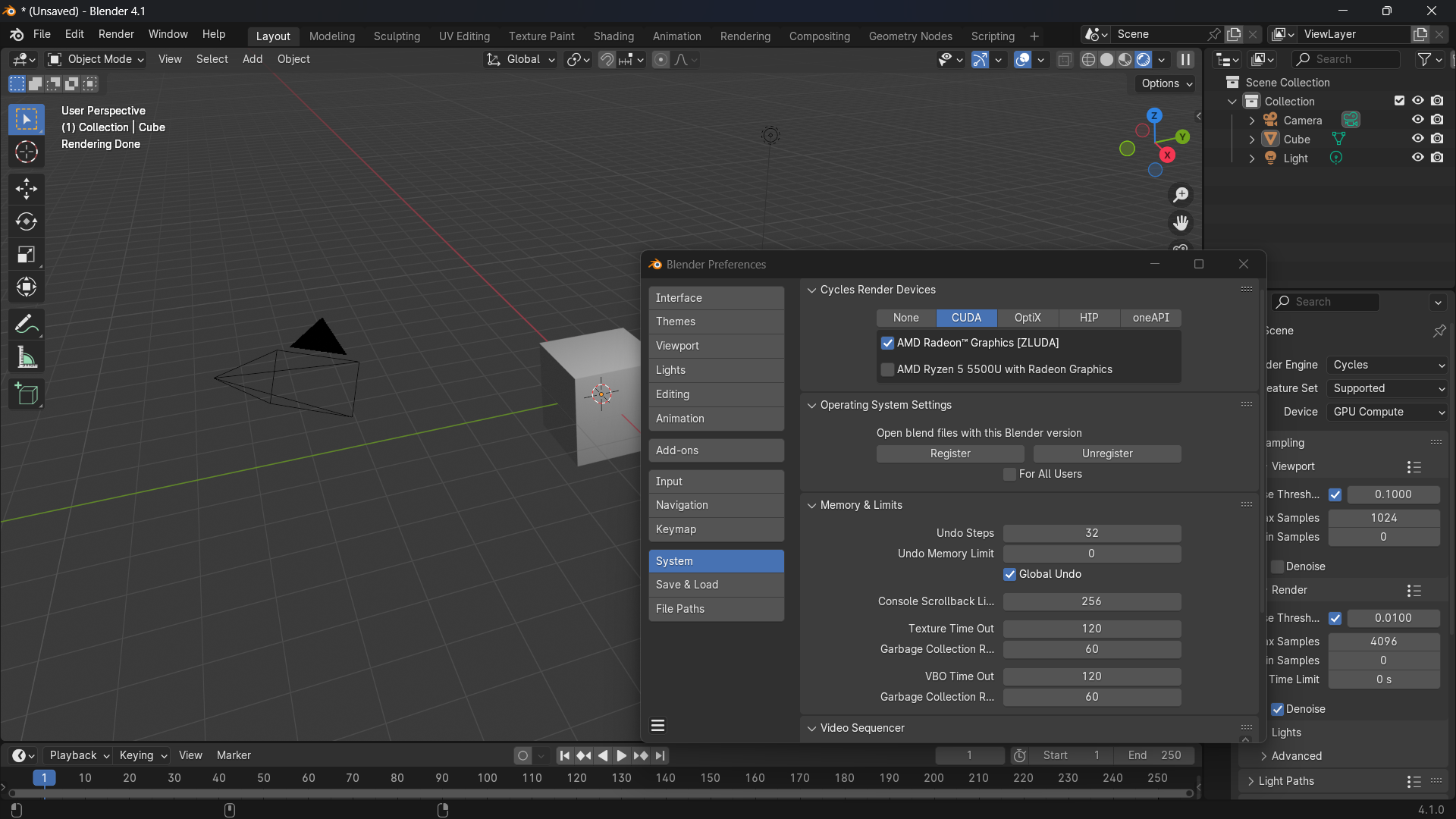Click the Undo Steps value field

pyautogui.click(x=1091, y=533)
